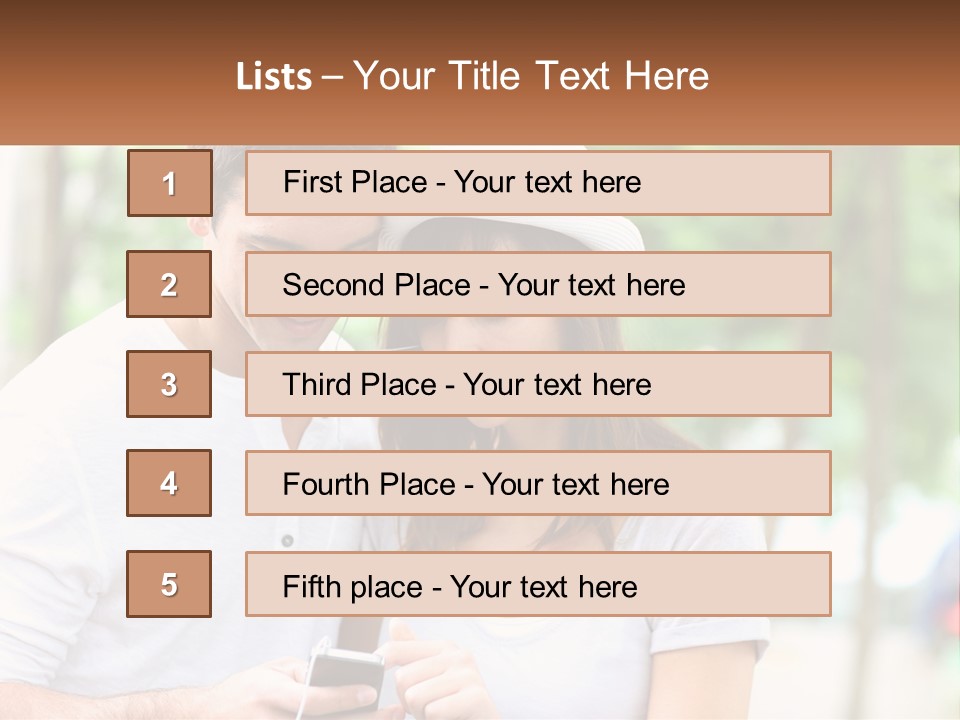960x720 pixels.
Task: Select the First Place text bar
Action: click(538, 183)
